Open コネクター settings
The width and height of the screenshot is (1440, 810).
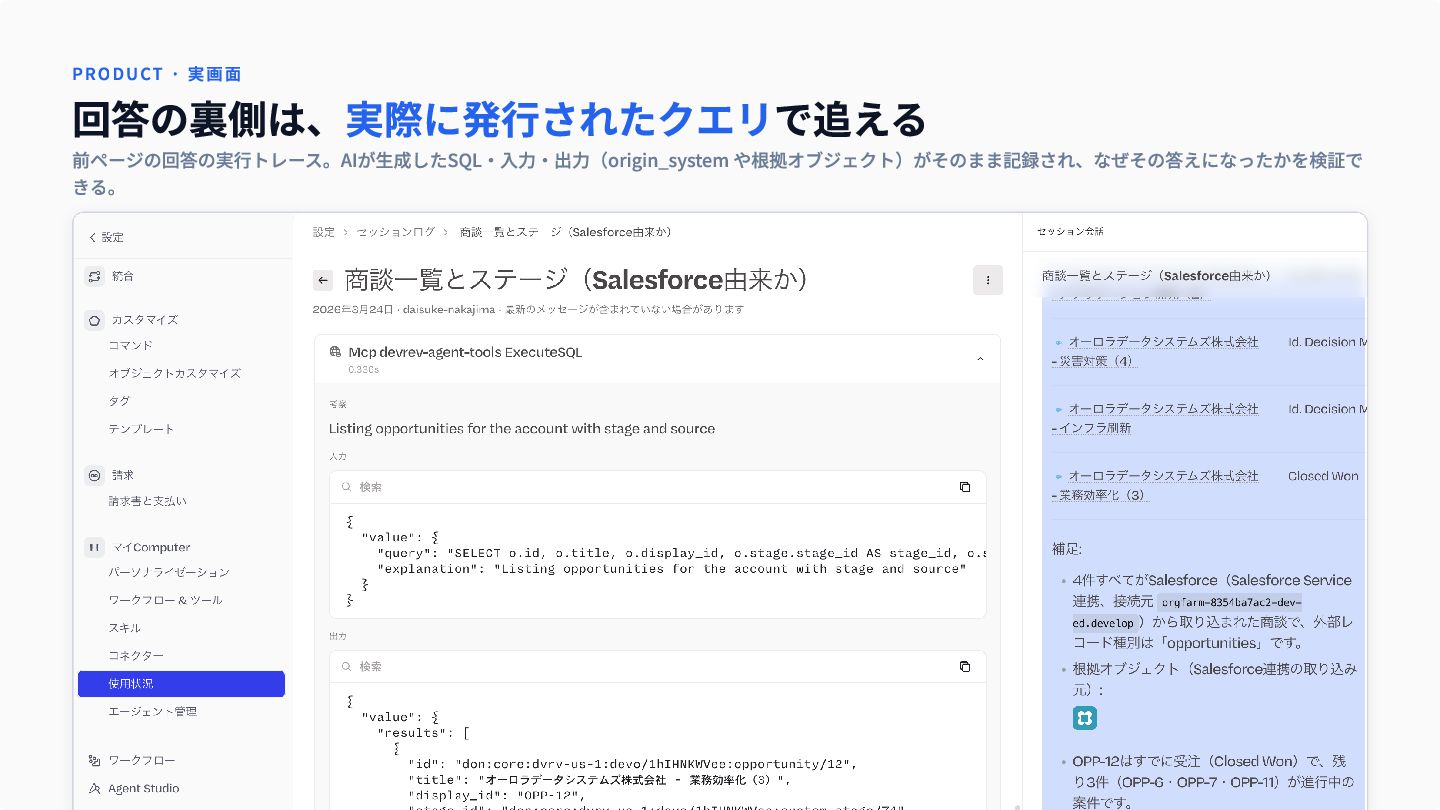[x=136, y=656]
